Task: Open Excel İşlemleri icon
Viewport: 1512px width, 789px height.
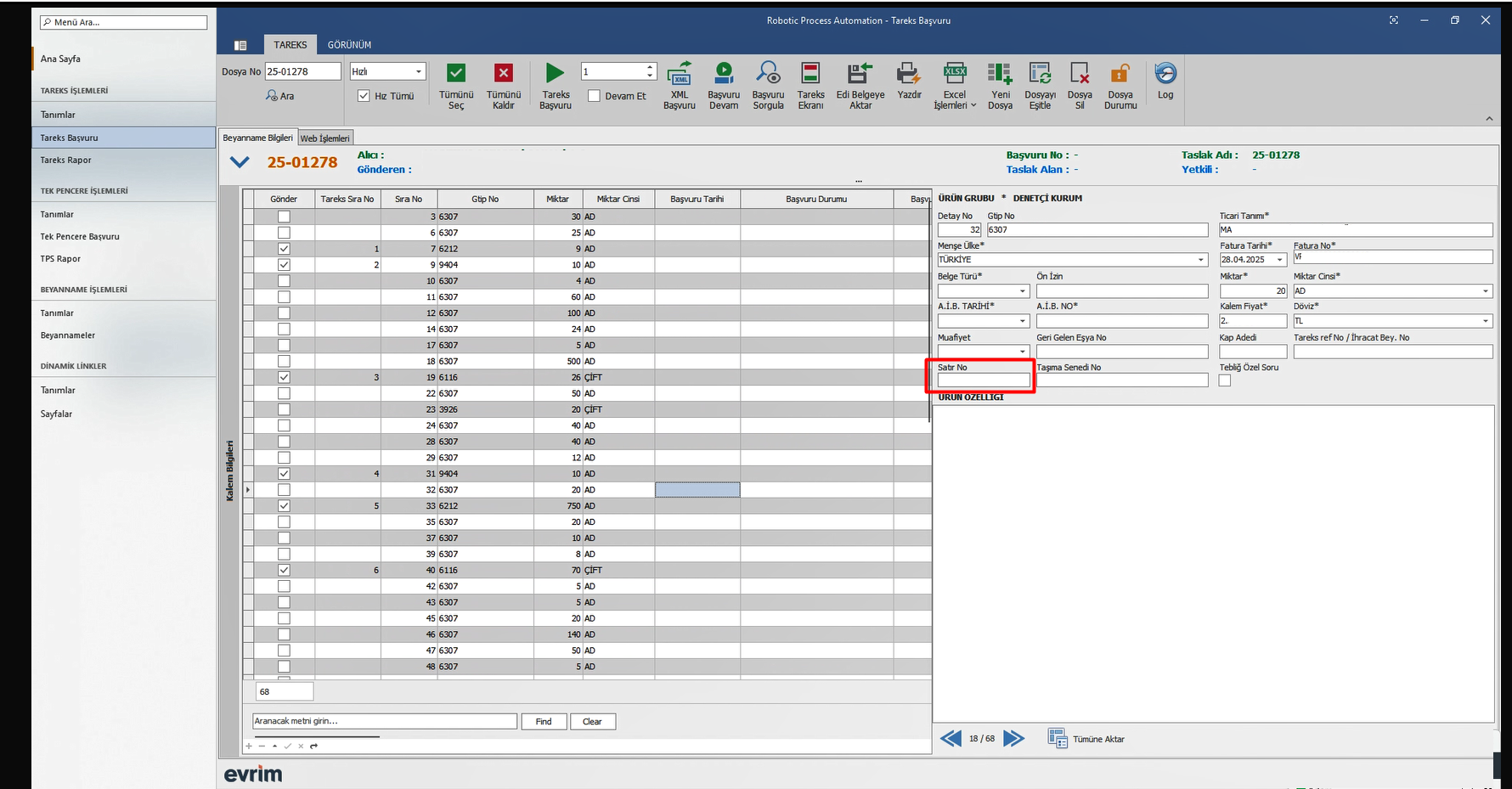Action: (x=955, y=73)
